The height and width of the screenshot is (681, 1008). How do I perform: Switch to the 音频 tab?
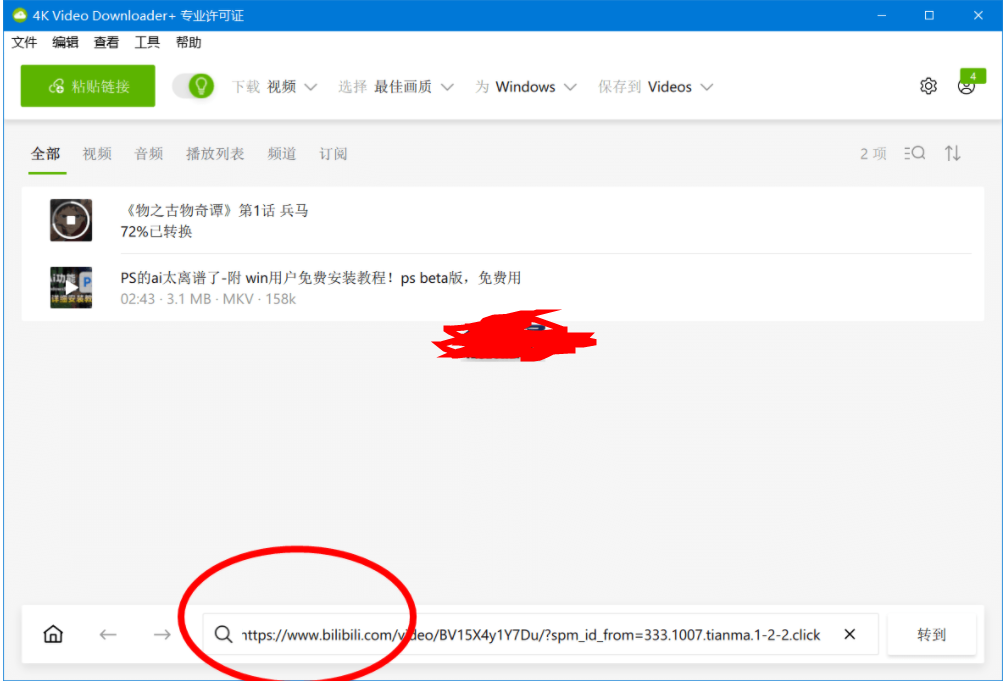click(148, 154)
